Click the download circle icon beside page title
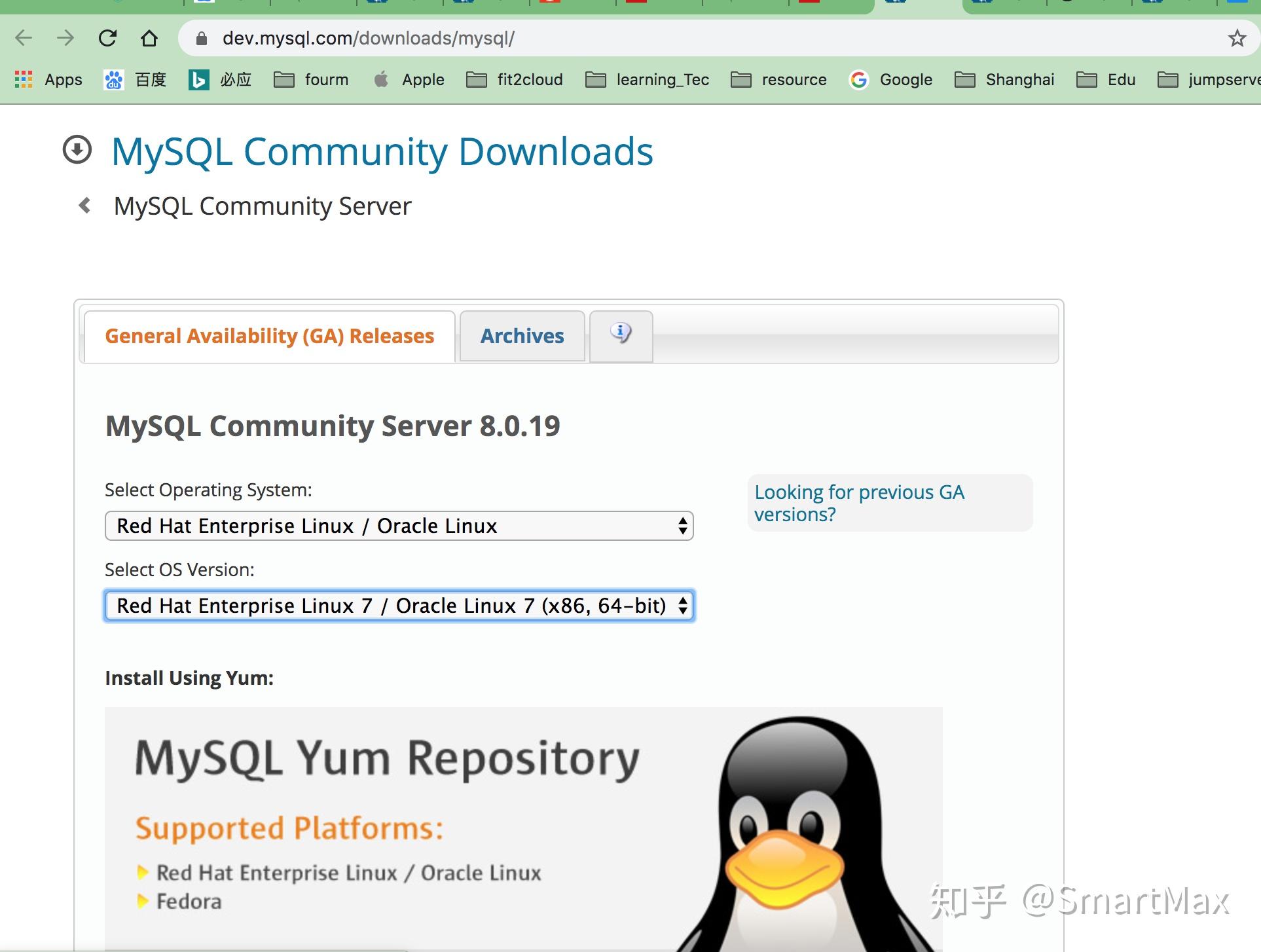The width and height of the screenshot is (1261, 952). (77, 150)
